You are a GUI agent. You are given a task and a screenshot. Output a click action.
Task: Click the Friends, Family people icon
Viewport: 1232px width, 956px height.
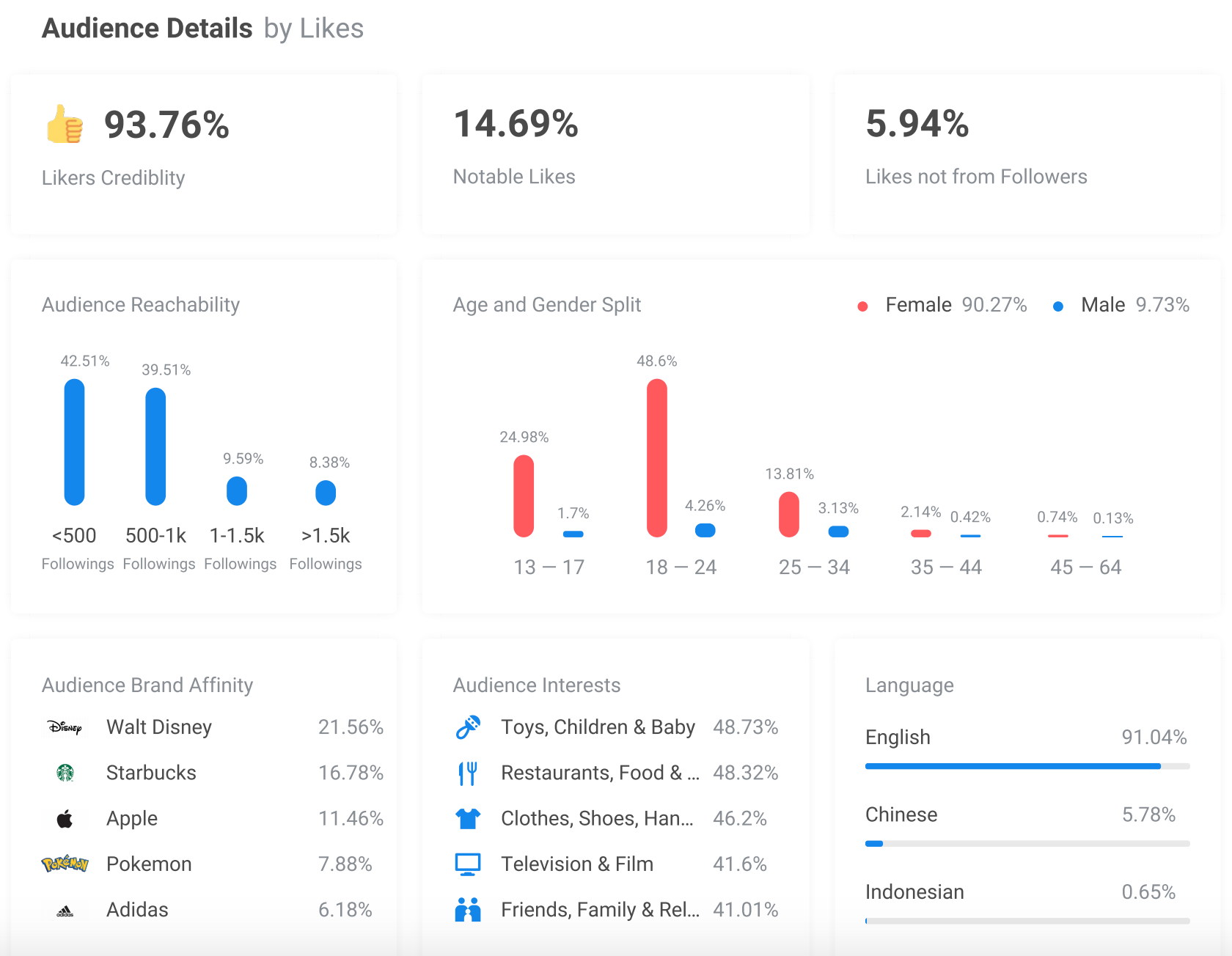(468, 910)
